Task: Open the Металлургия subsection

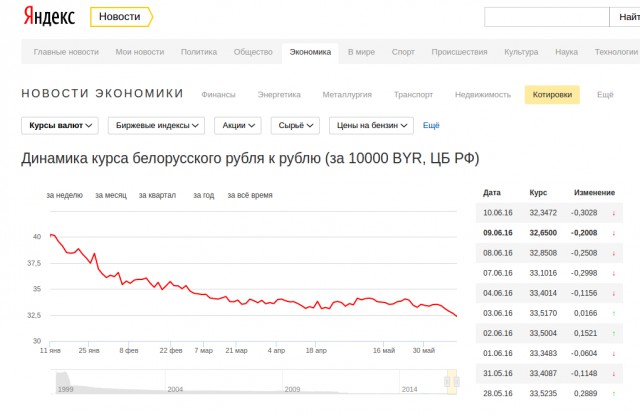Action: [347, 95]
